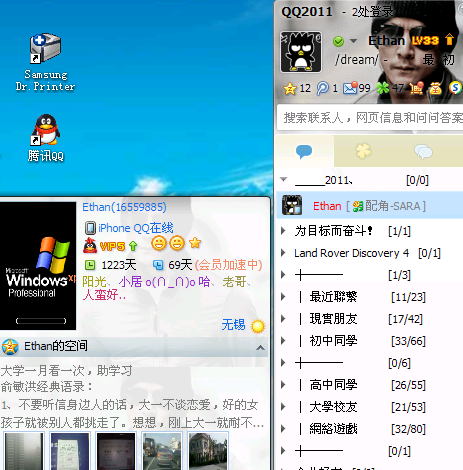Expand the Land Rover Discovery 4 group
The width and height of the screenshot is (463, 470).
[283, 253]
